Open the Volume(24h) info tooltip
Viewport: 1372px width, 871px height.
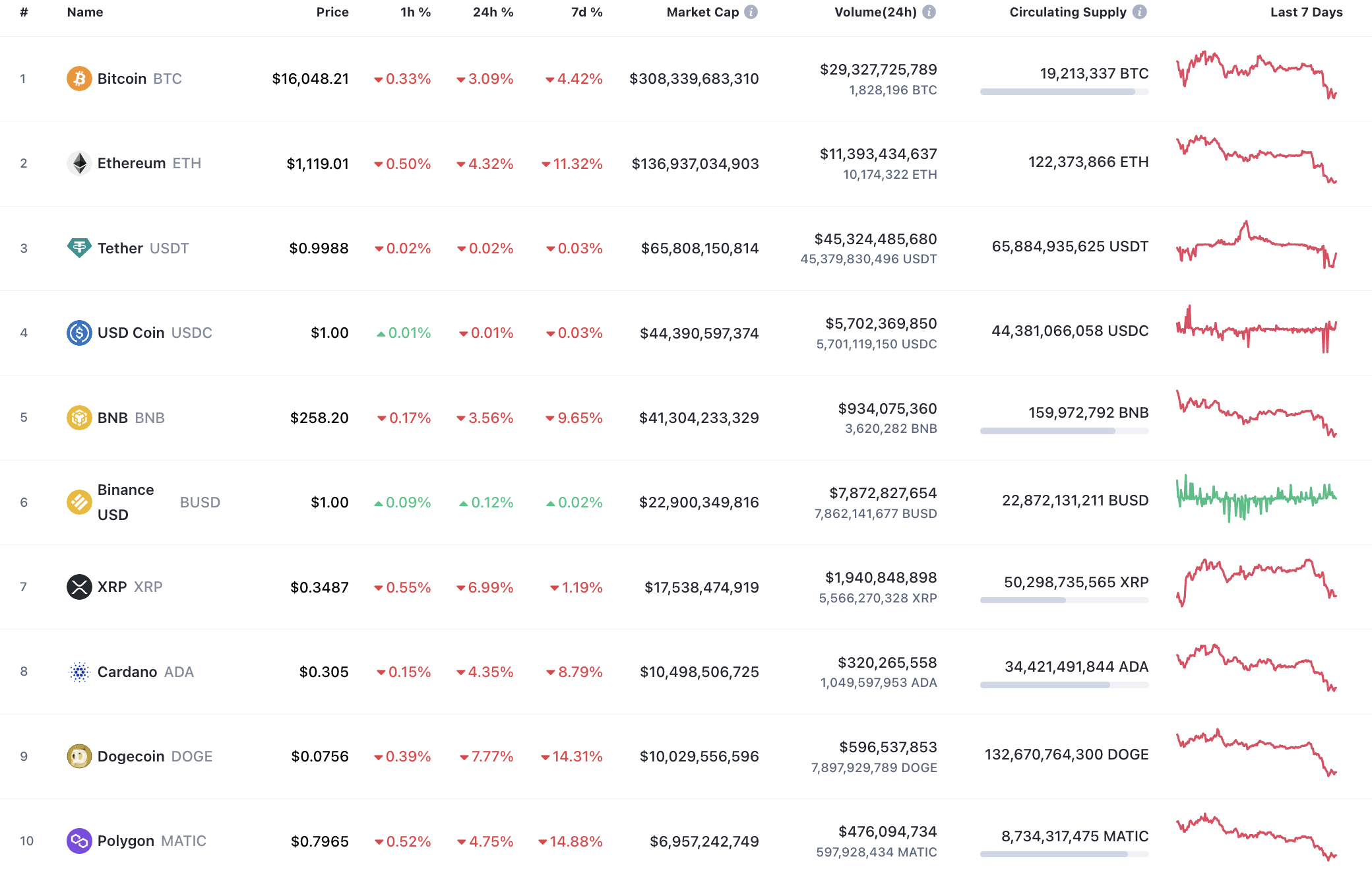pos(929,11)
